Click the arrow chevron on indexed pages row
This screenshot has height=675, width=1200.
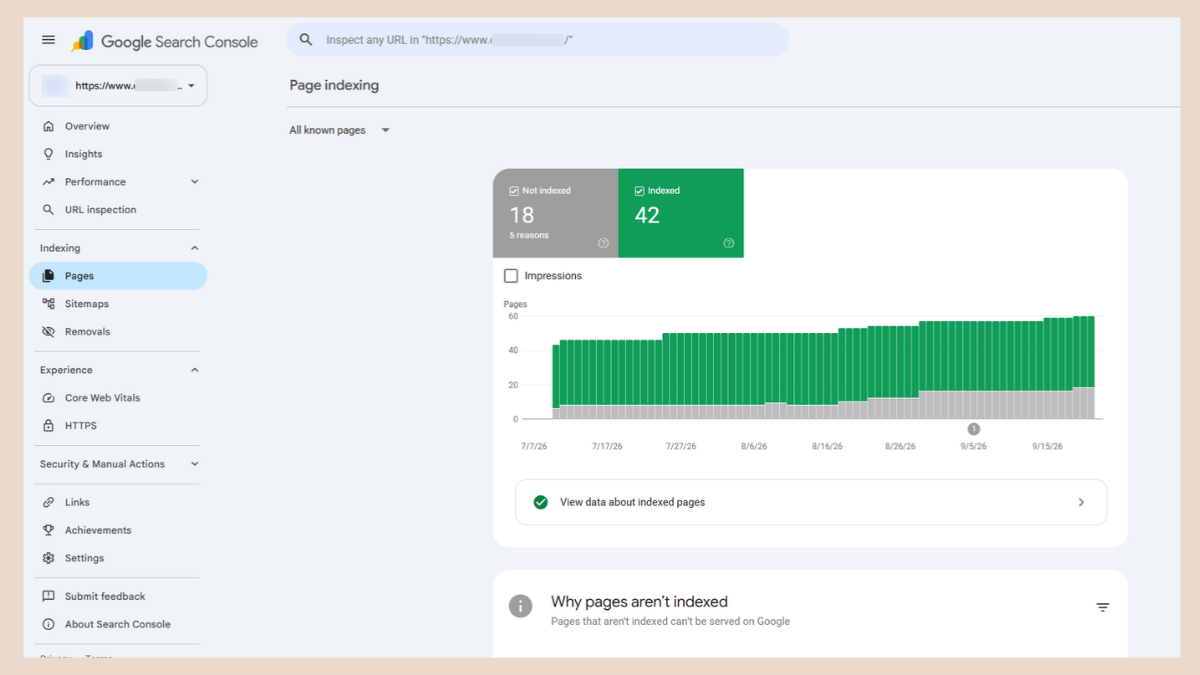click(1081, 502)
